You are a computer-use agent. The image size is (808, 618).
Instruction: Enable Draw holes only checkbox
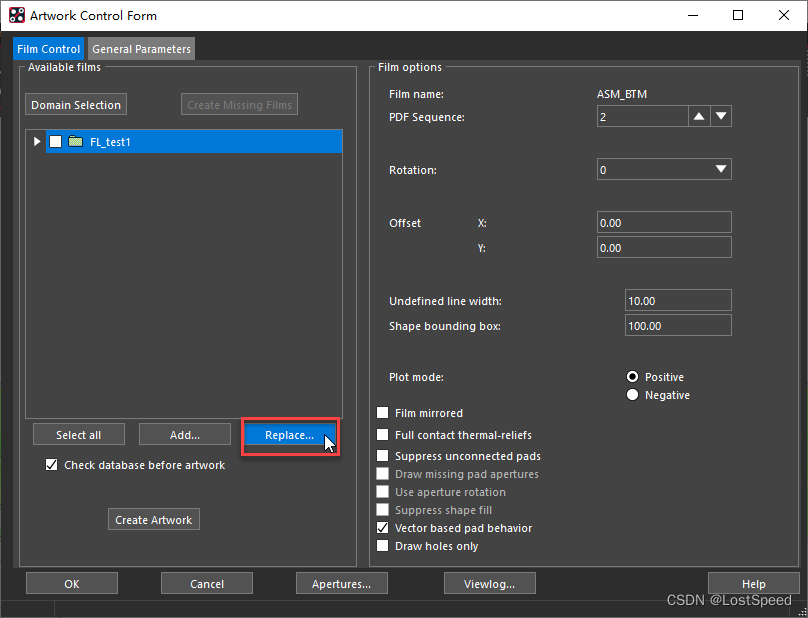pos(383,546)
